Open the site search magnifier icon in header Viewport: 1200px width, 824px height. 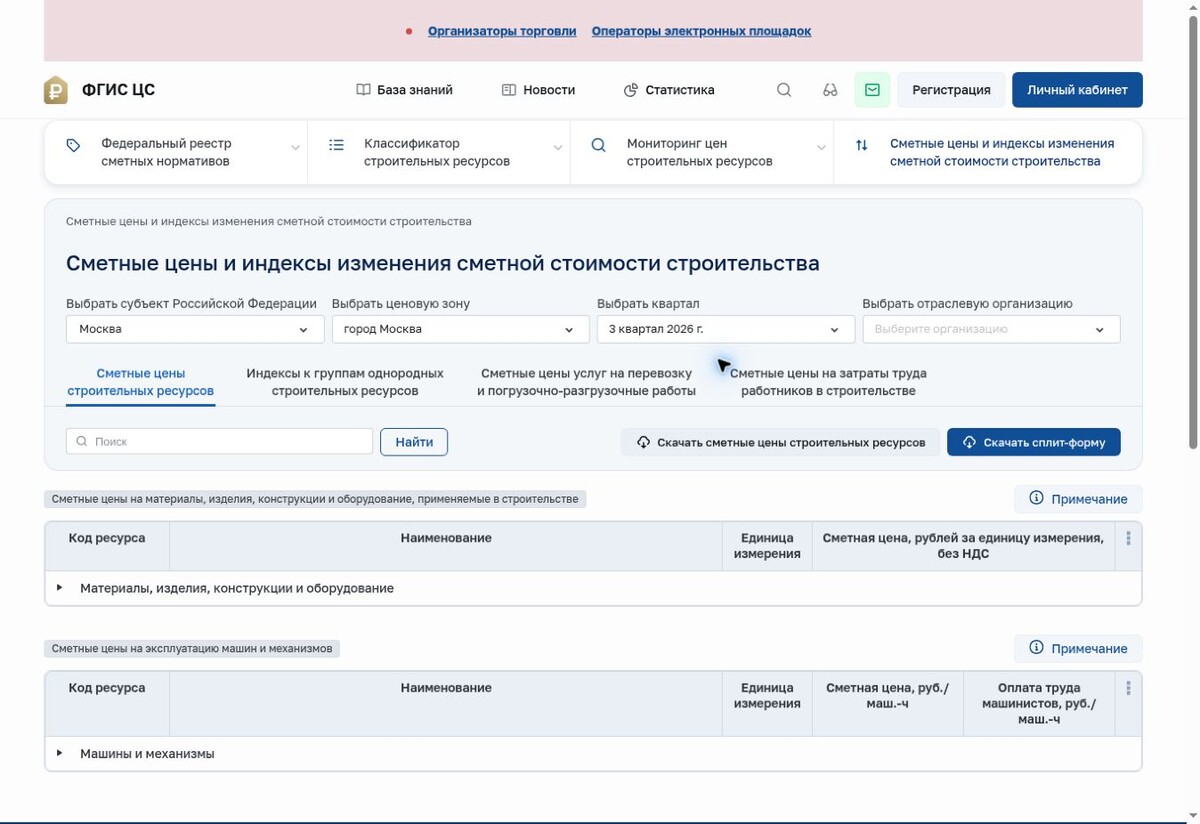point(784,90)
